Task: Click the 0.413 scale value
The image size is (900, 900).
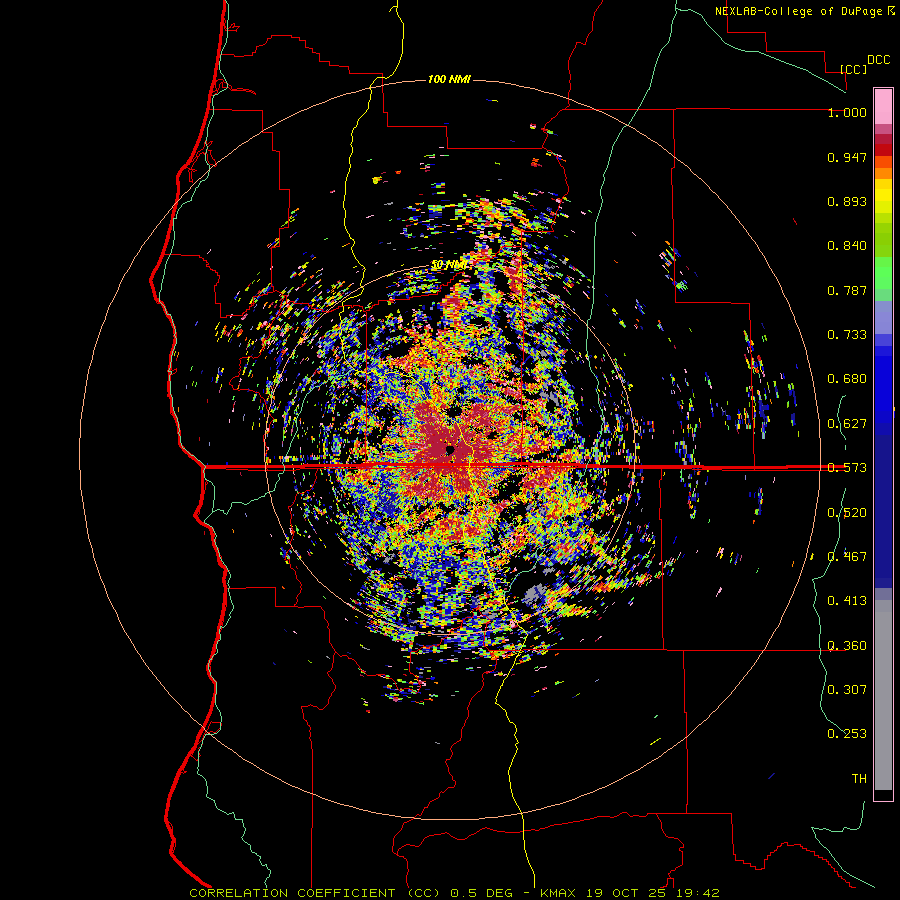Action: tap(847, 601)
